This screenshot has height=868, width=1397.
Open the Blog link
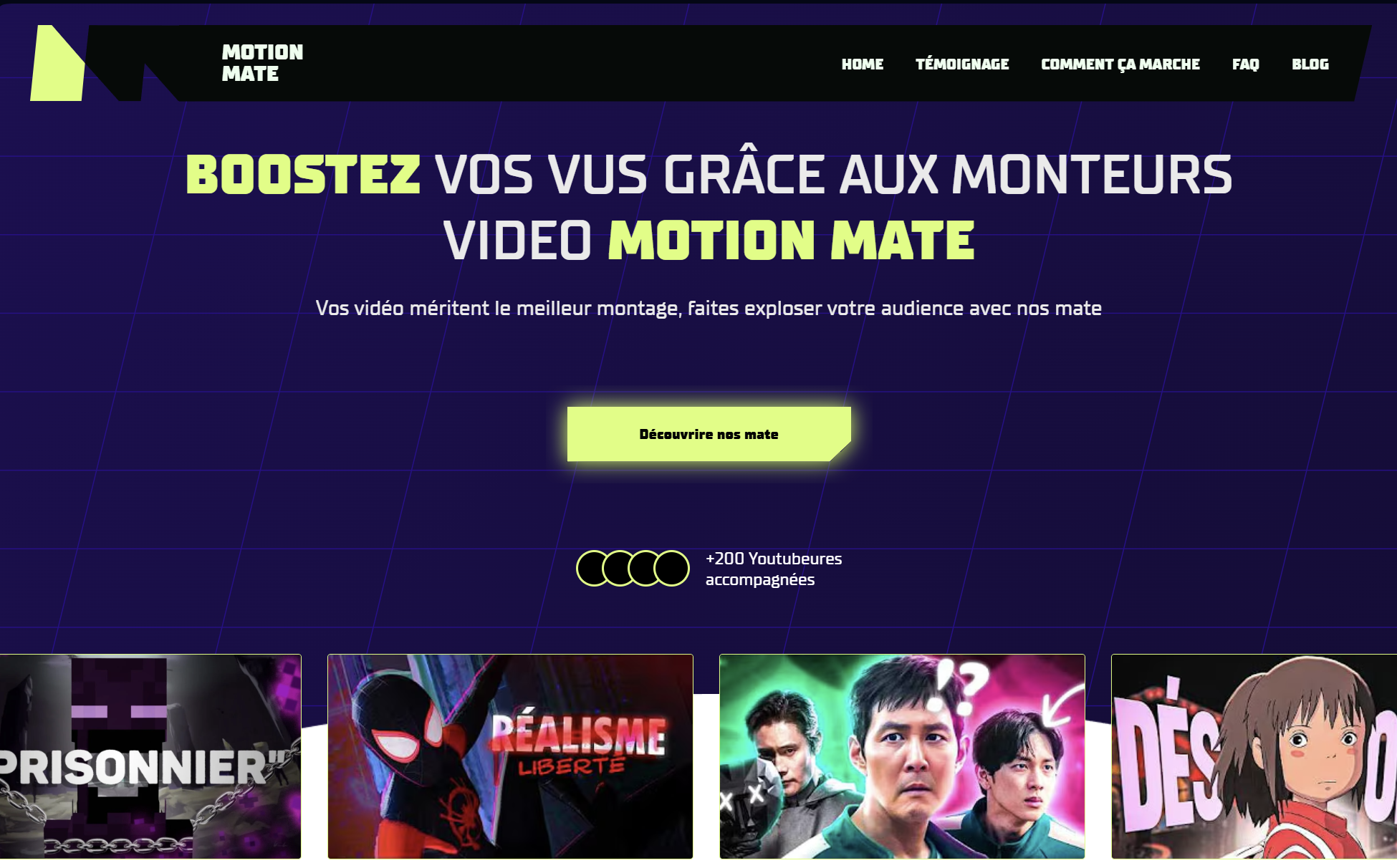coord(1310,64)
